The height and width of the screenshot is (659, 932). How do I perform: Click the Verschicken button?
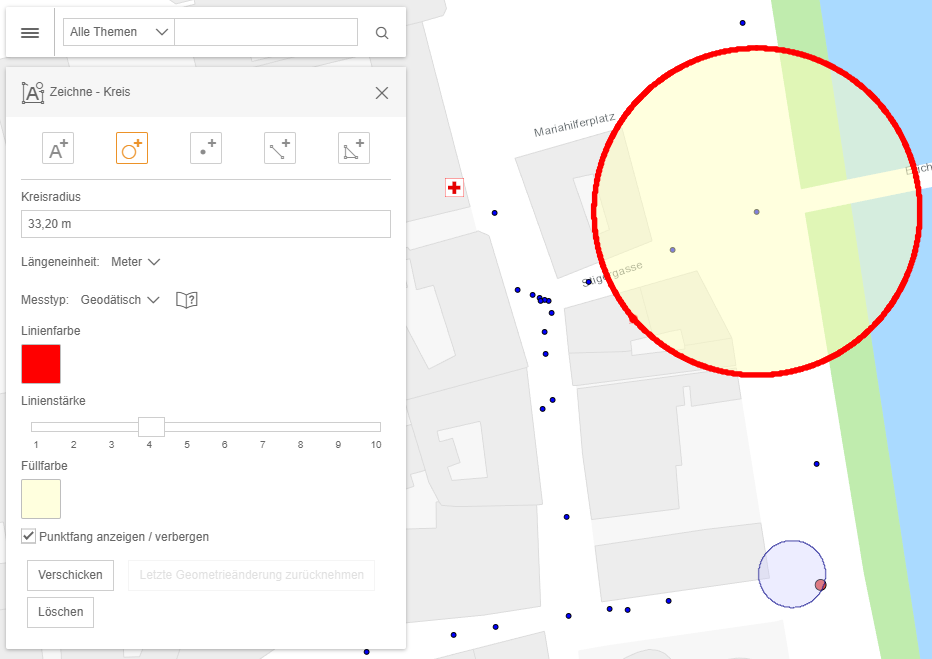click(x=70, y=575)
